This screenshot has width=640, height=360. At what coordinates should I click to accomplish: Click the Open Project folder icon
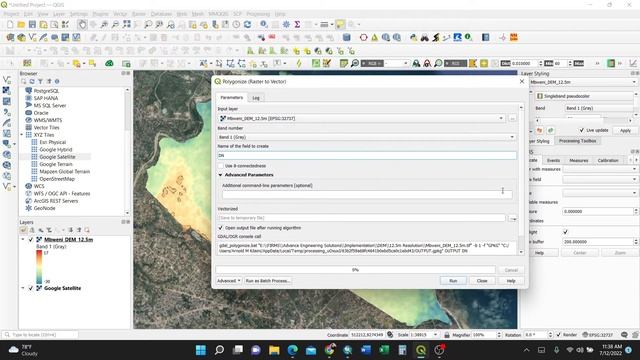tap(21, 24)
